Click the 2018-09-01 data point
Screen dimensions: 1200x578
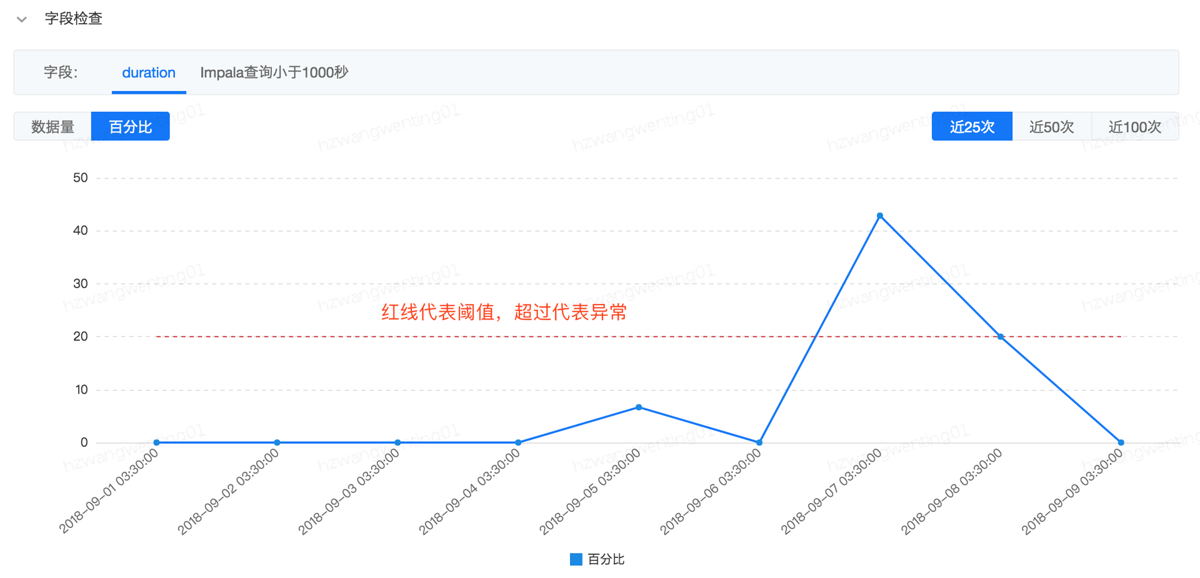pyautogui.click(x=157, y=442)
